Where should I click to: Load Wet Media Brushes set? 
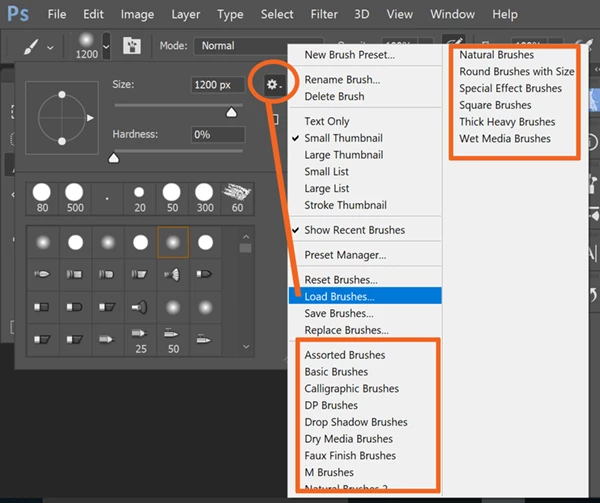click(x=505, y=138)
